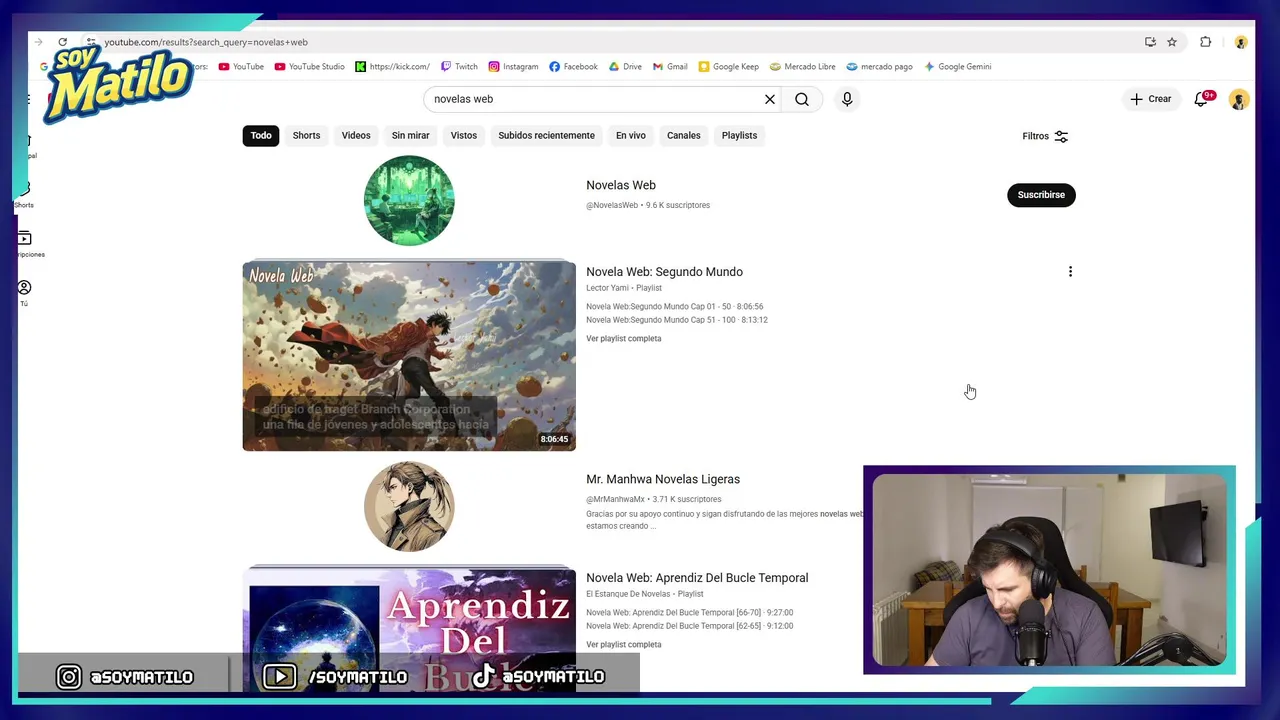Open the Segundo Mundo playlist thumbnail

(x=409, y=356)
